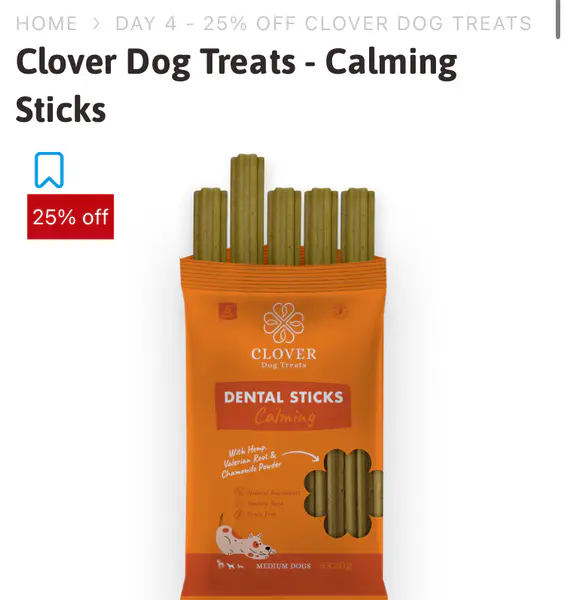Click the clover-shaped window showing the sticks

tap(343, 494)
